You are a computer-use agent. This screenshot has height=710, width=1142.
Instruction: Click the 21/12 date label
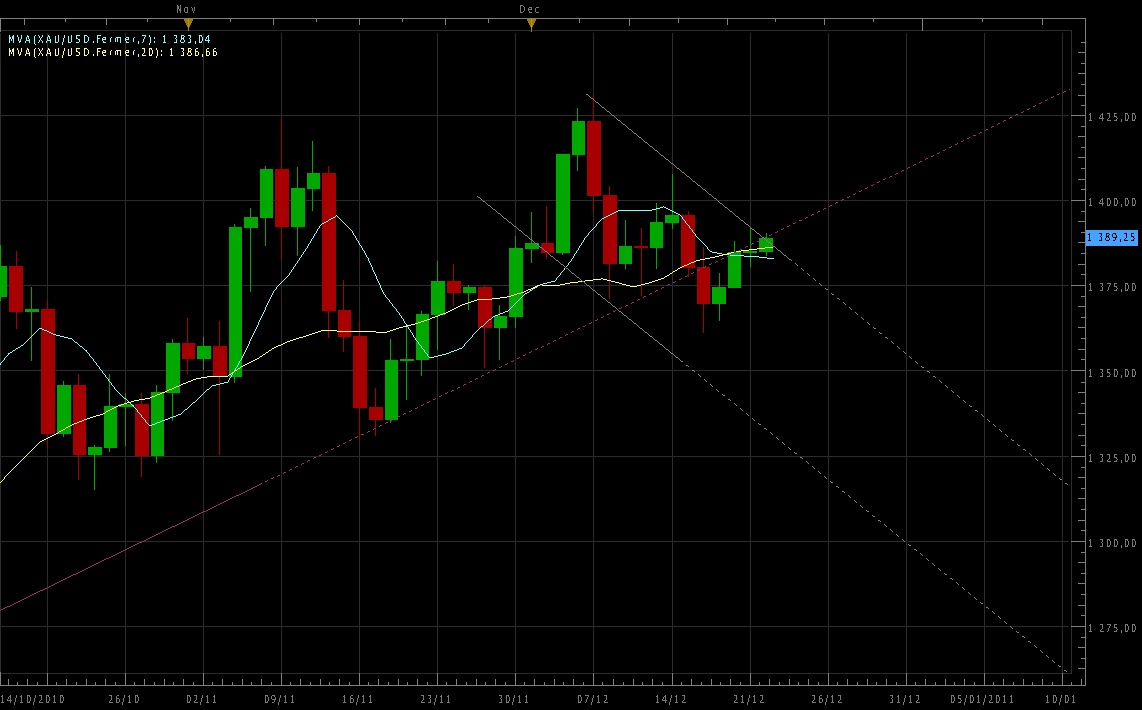coord(749,698)
